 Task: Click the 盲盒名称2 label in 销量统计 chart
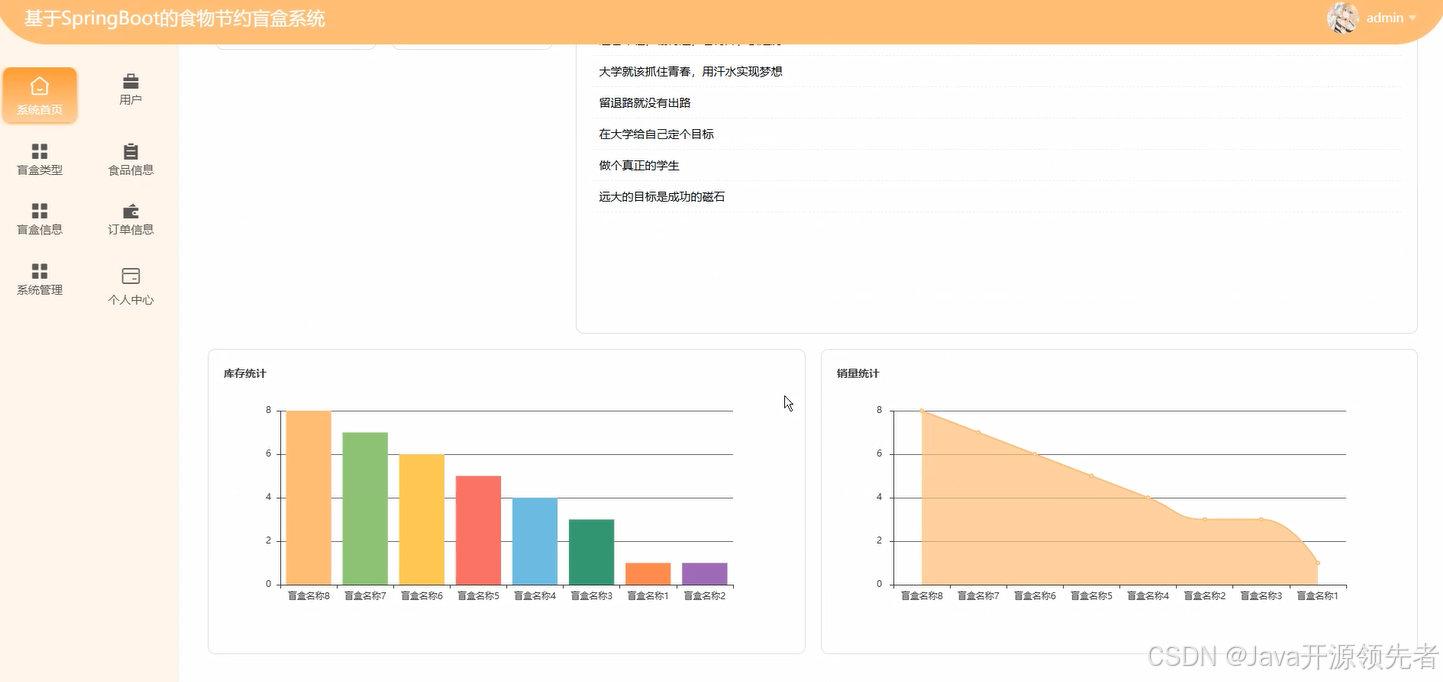click(1205, 596)
